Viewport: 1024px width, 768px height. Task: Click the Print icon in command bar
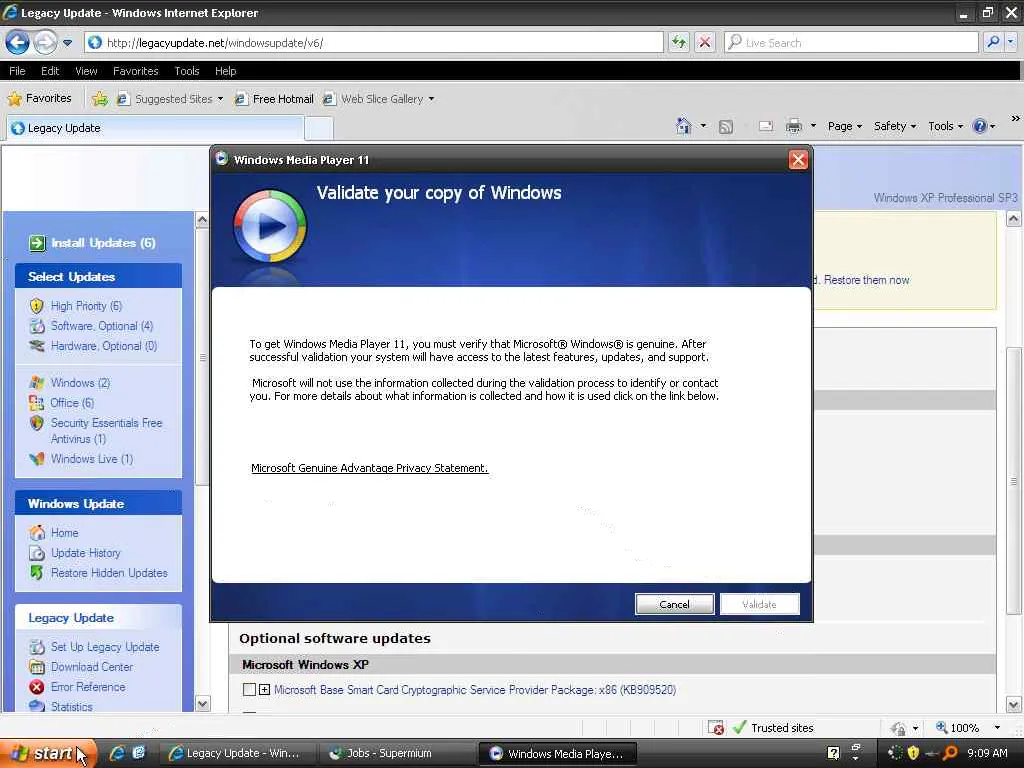pyautogui.click(x=793, y=126)
